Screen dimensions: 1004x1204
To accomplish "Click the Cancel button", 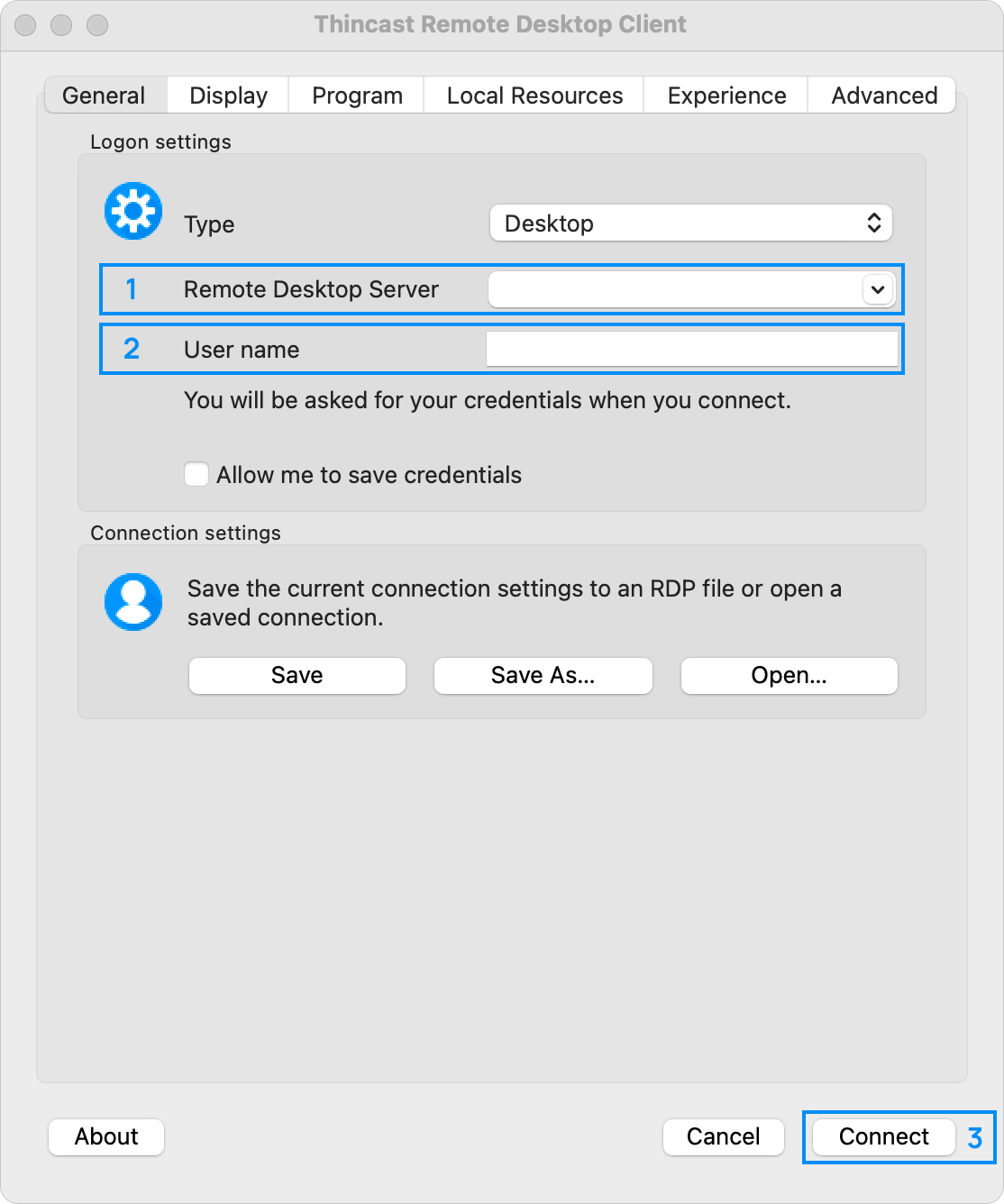I will (723, 1136).
